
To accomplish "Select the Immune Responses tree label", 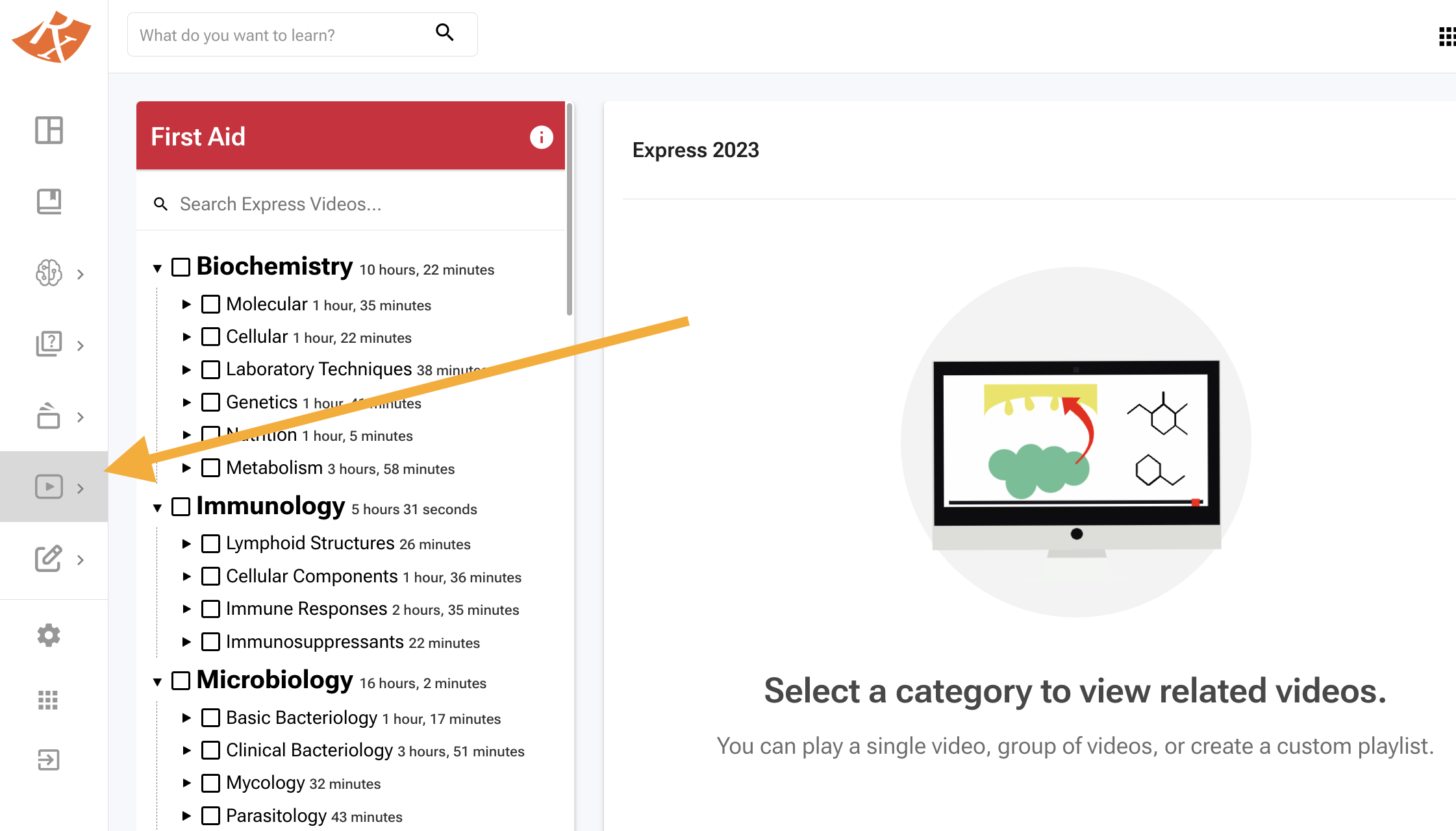I will (x=307, y=609).
